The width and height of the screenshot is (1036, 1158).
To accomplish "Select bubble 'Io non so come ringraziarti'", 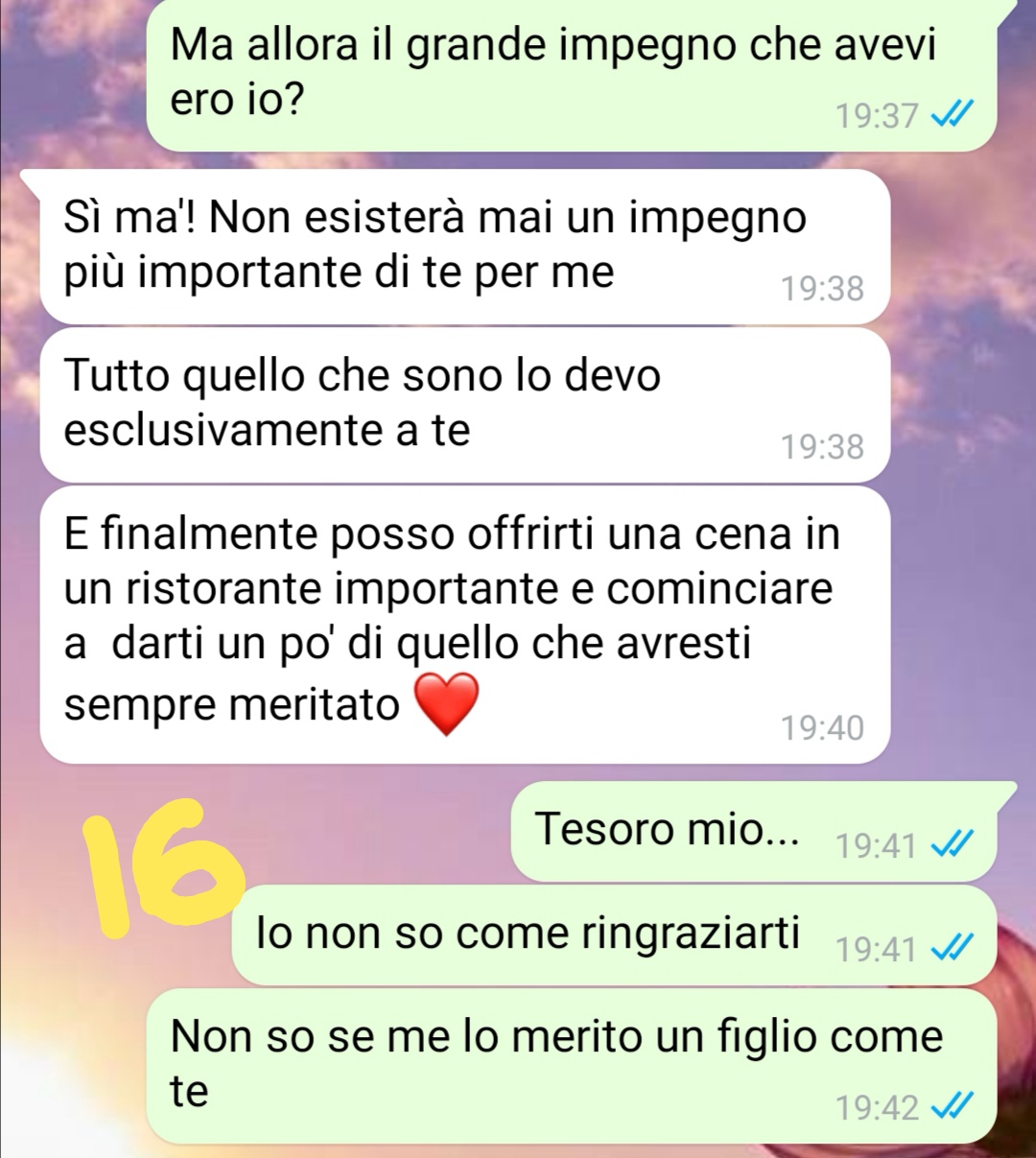I will click(615, 935).
